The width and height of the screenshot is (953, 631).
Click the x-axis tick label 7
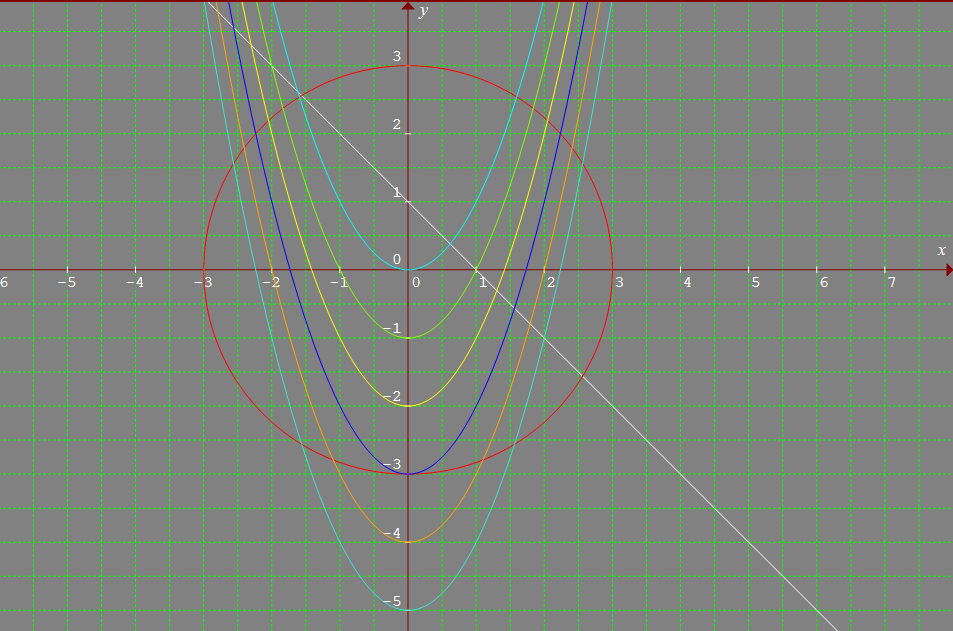click(x=892, y=283)
